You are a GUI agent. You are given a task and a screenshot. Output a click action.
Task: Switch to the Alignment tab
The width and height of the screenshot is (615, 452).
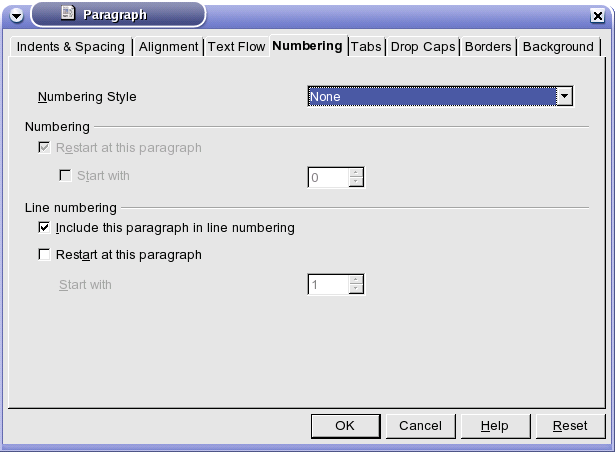168,47
